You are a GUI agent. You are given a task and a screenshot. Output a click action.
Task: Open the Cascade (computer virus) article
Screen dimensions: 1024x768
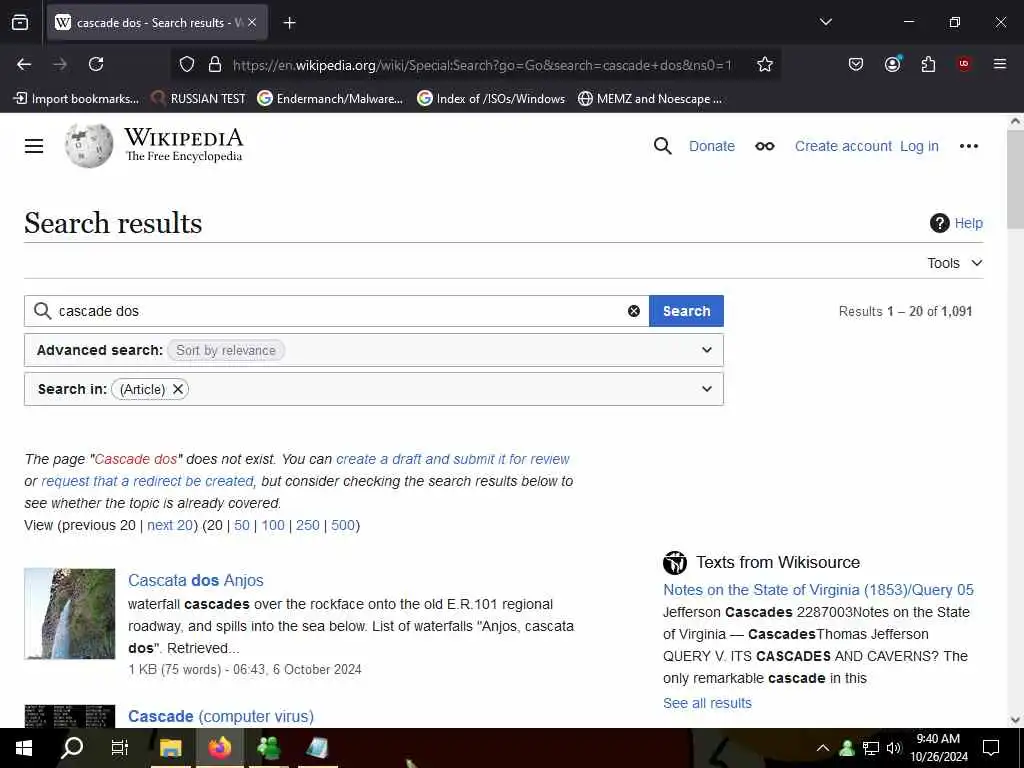pos(221,716)
